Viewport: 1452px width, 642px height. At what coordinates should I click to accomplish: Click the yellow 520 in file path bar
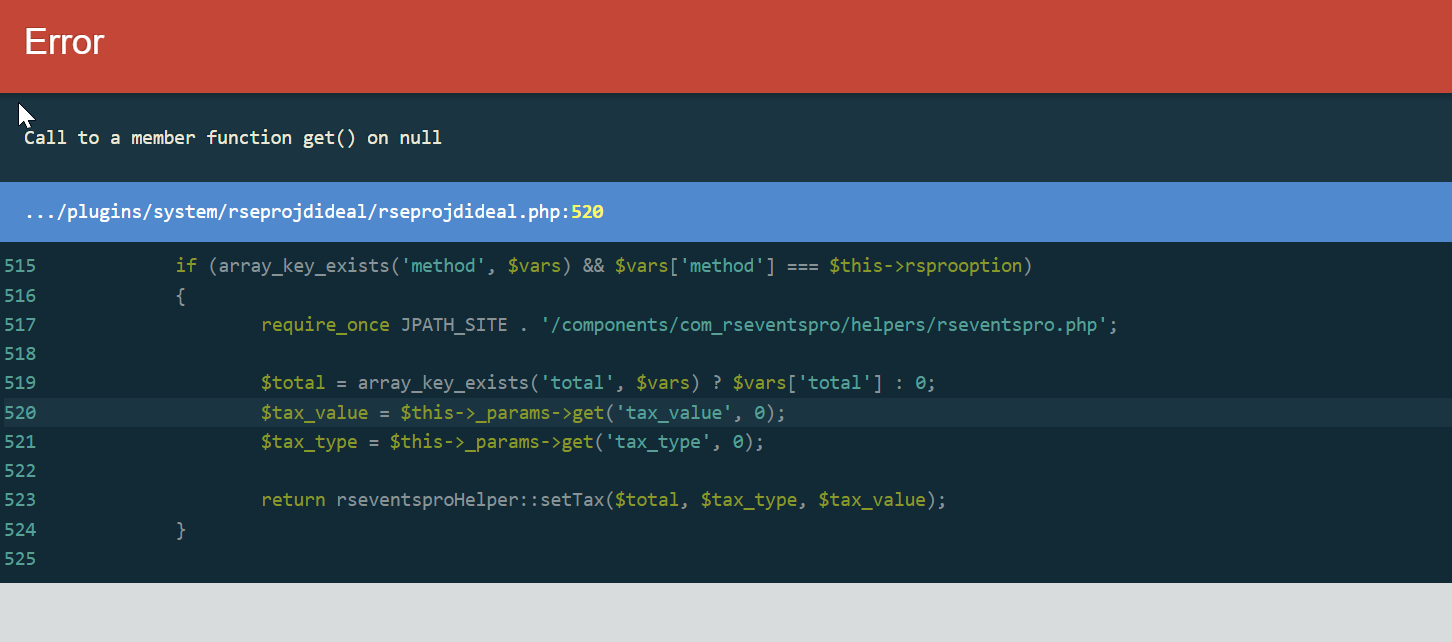tap(587, 212)
